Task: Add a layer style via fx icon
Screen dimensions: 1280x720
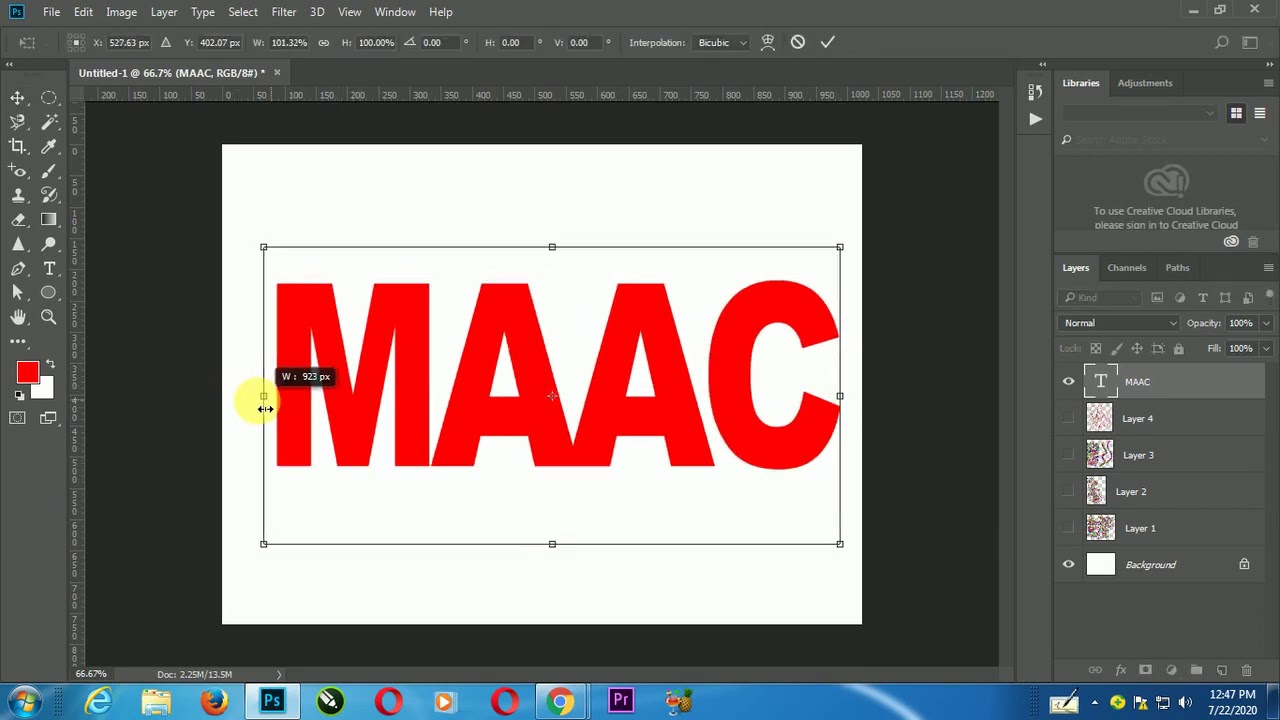Action: pos(1120,670)
